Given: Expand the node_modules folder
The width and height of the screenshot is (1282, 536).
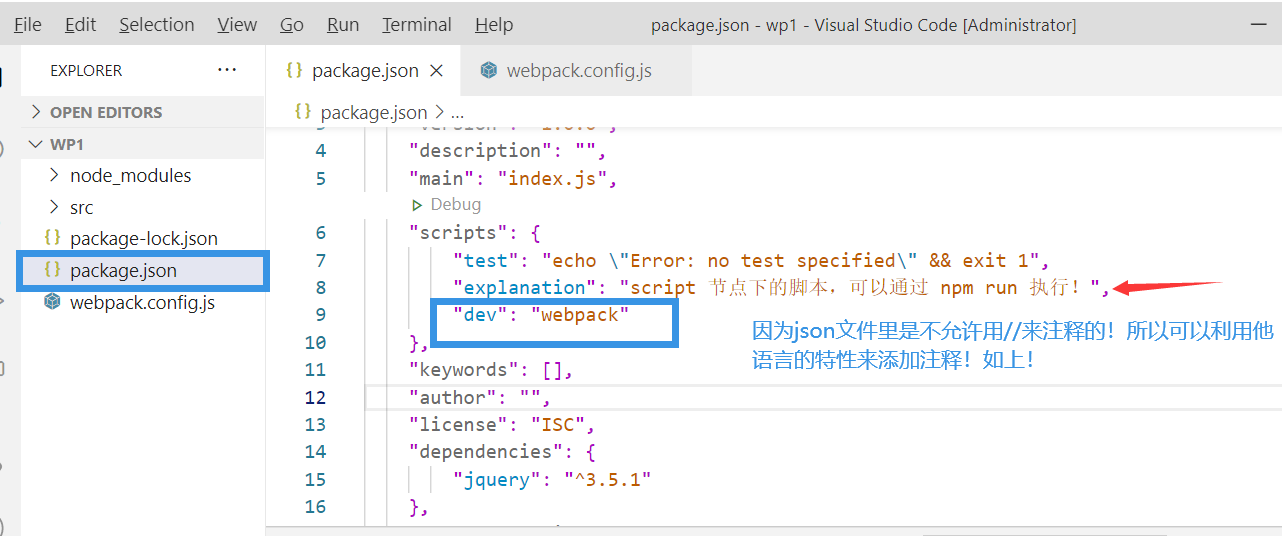Looking at the screenshot, I should 130,175.
